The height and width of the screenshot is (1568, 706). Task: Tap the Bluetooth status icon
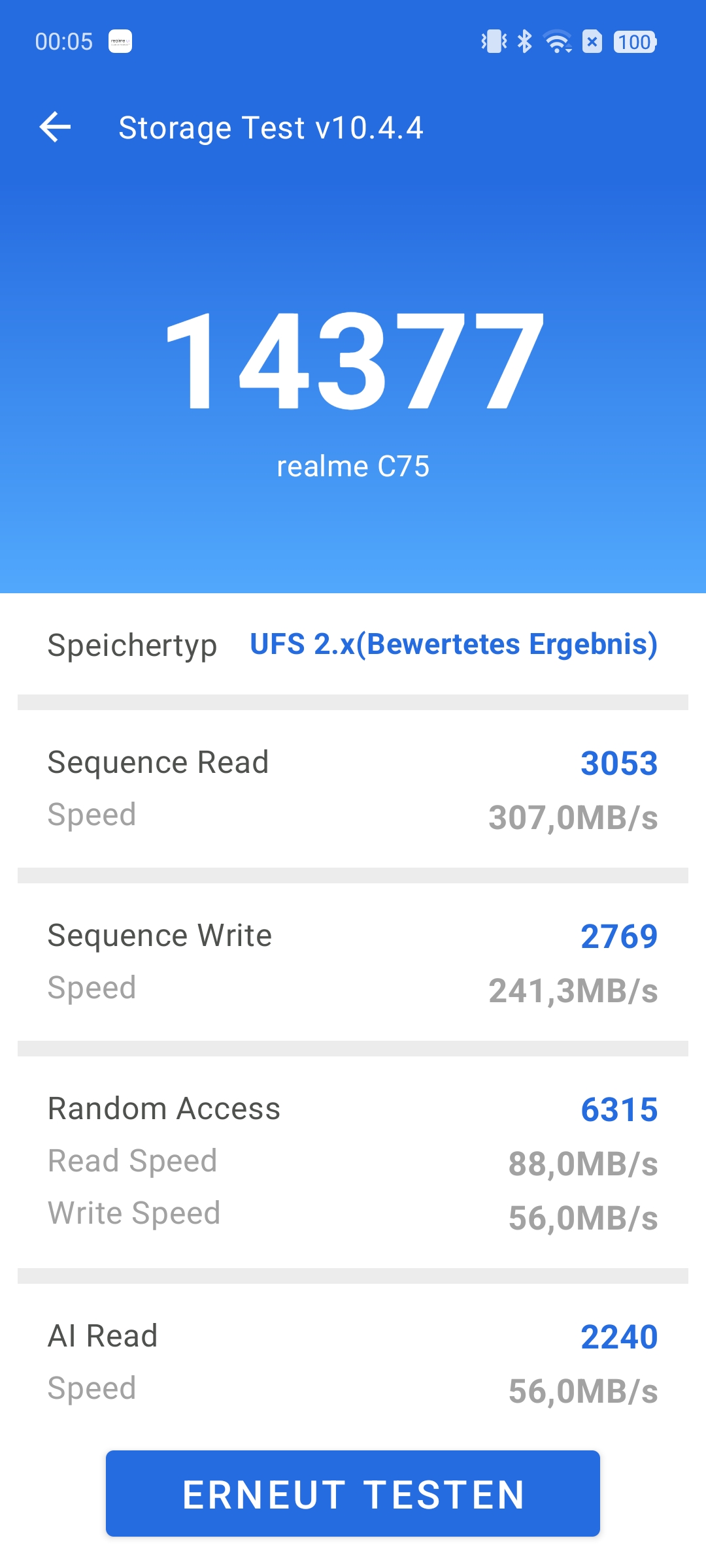click(x=524, y=42)
